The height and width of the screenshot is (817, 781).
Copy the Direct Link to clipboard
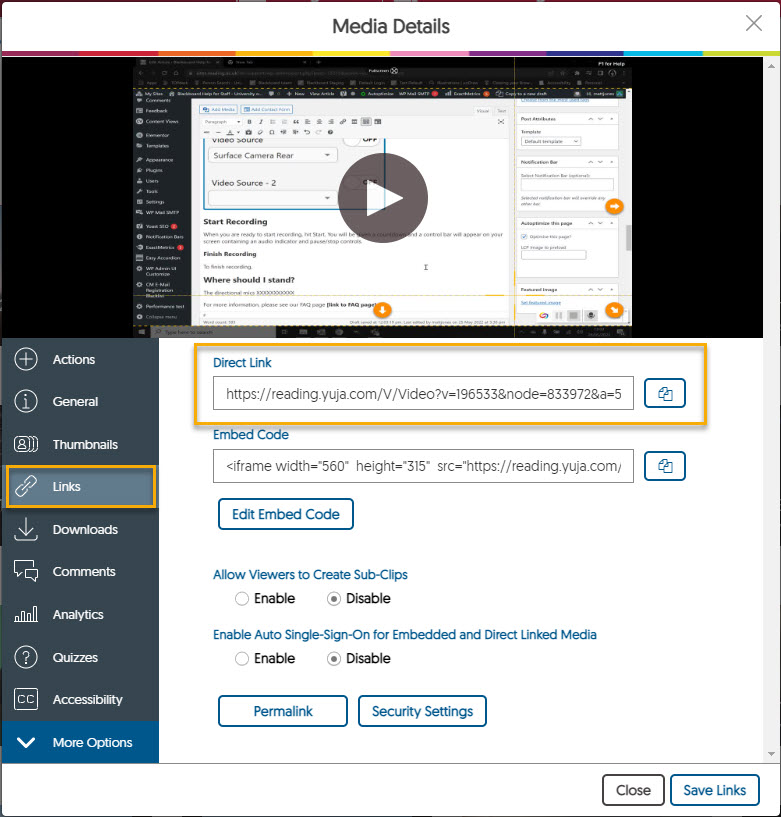coord(664,395)
